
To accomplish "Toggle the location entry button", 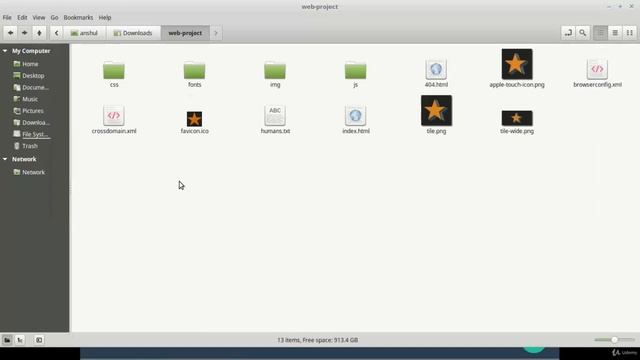I will coord(568,33).
